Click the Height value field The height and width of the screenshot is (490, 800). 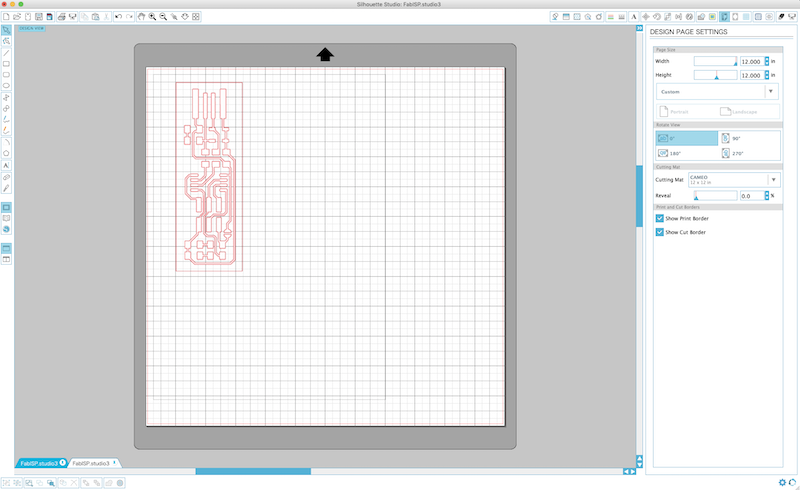[x=752, y=75]
